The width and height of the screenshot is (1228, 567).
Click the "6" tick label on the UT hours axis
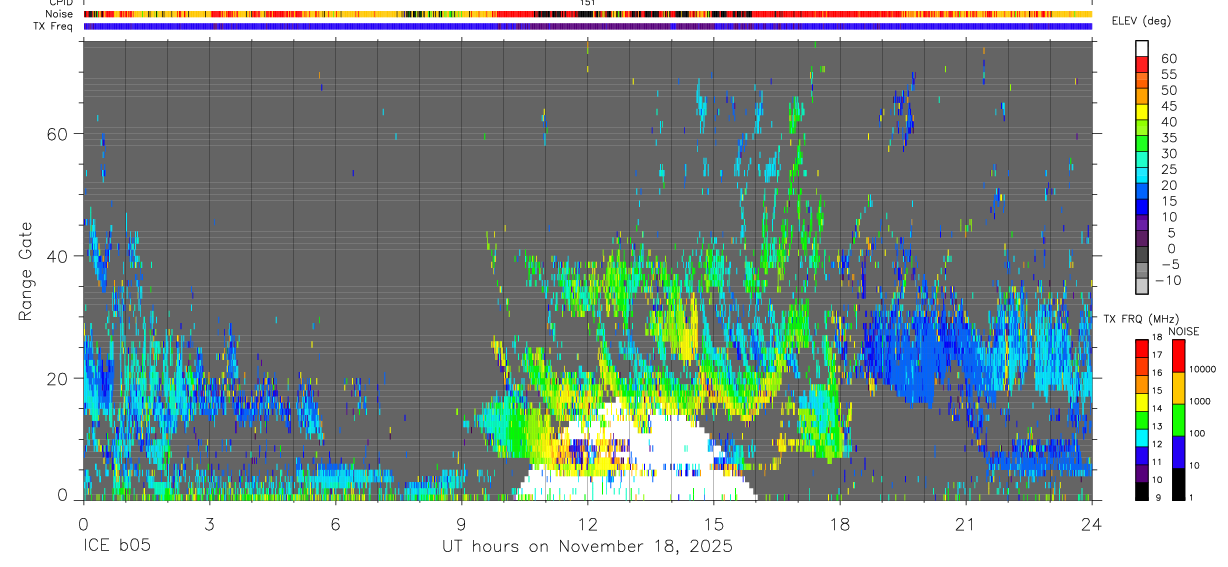tap(335, 524)
